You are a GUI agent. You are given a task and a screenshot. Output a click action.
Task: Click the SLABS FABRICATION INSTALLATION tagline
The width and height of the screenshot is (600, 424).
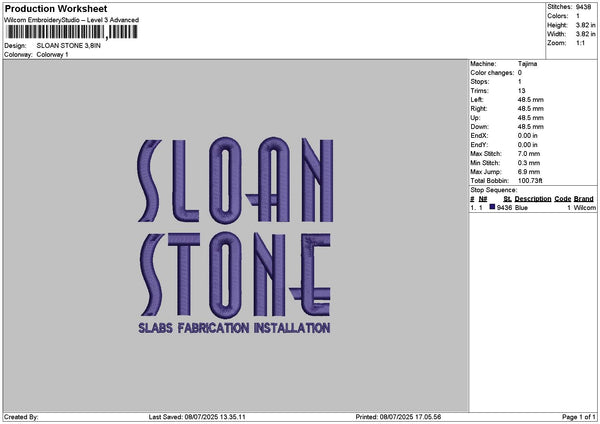(234, 328)
